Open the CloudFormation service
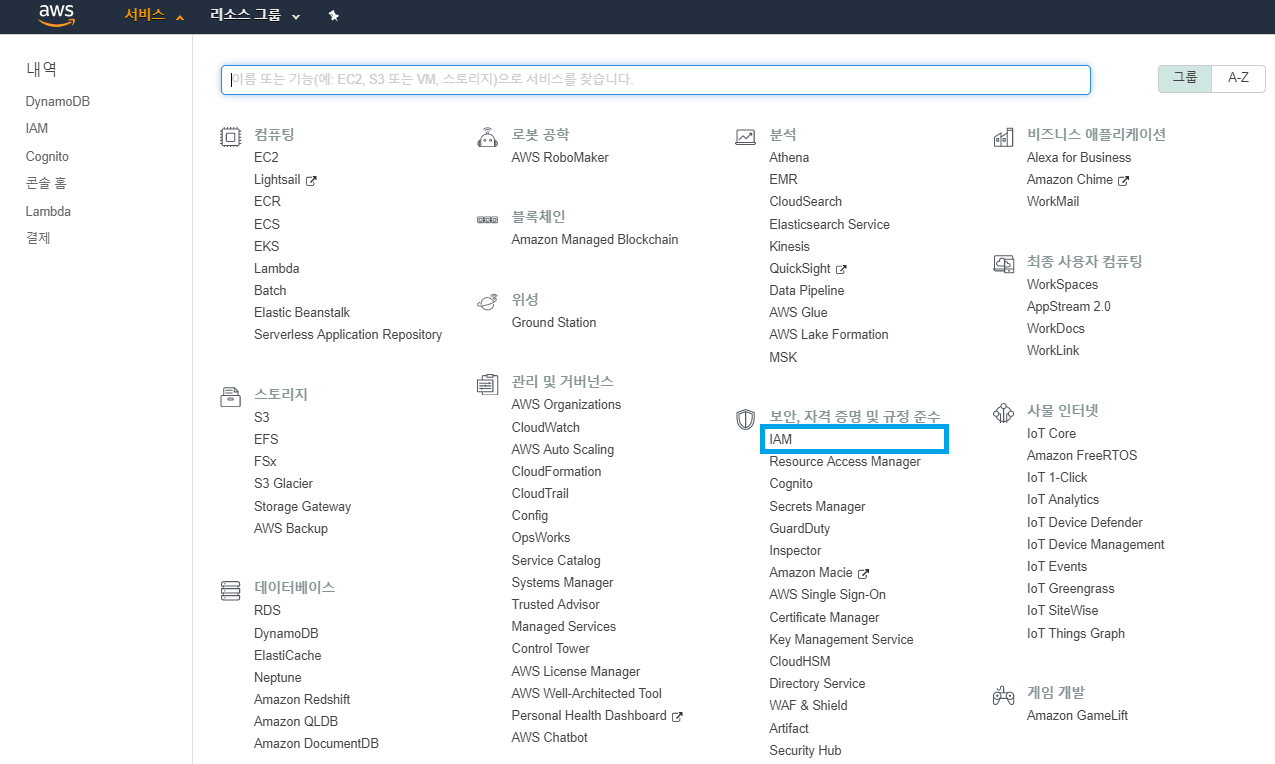Viewport: 1275px width, 764px height. 556,472
